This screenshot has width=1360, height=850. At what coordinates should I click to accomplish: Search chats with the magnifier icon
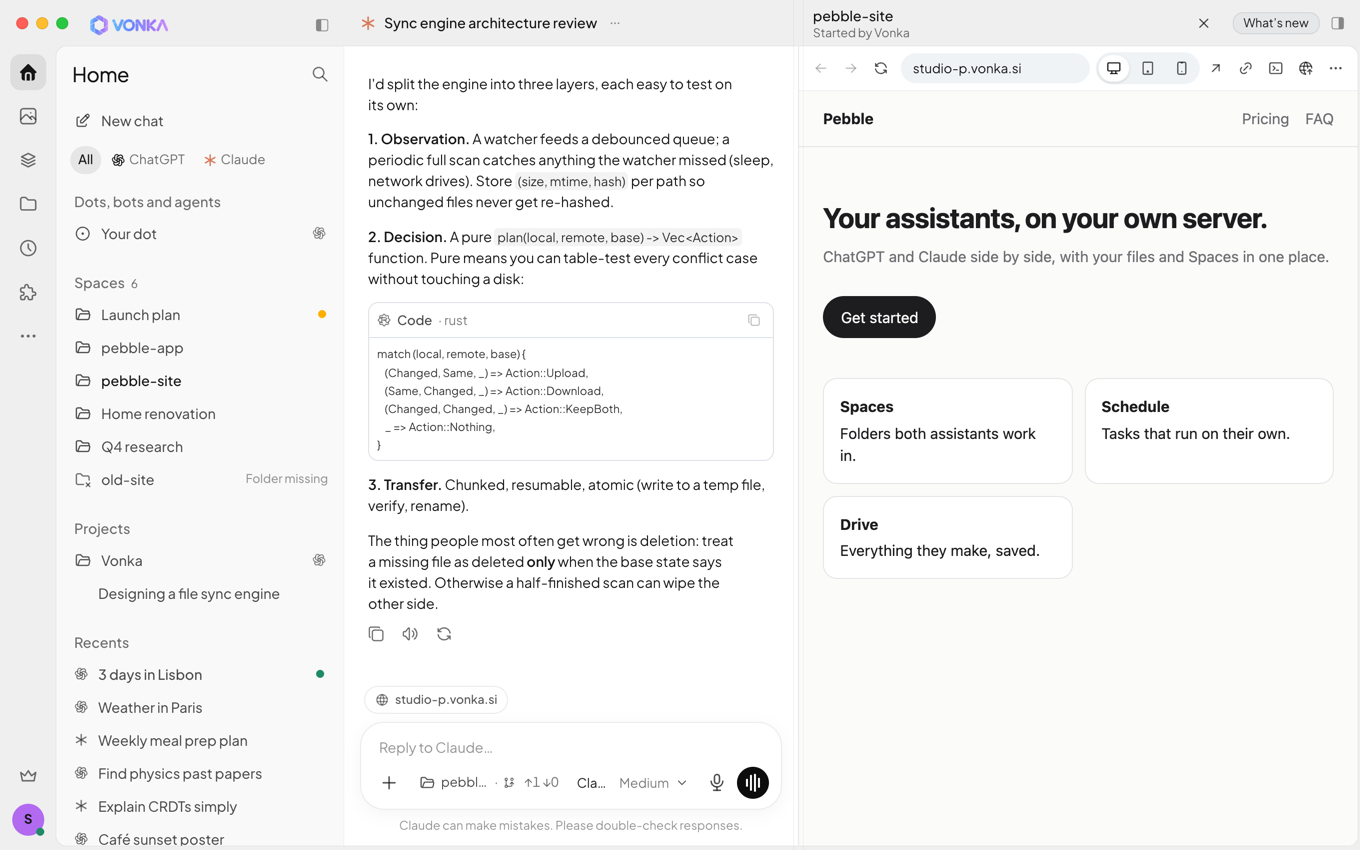(320, 74)
